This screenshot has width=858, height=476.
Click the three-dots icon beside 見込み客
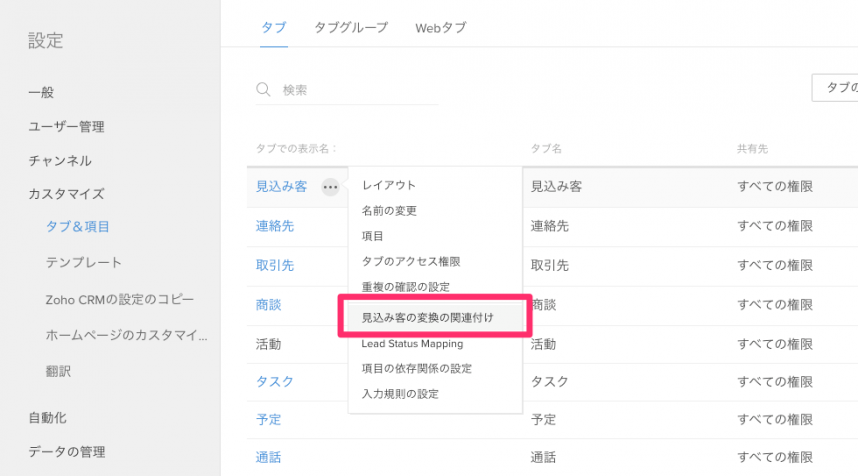[x=330, y=186]
